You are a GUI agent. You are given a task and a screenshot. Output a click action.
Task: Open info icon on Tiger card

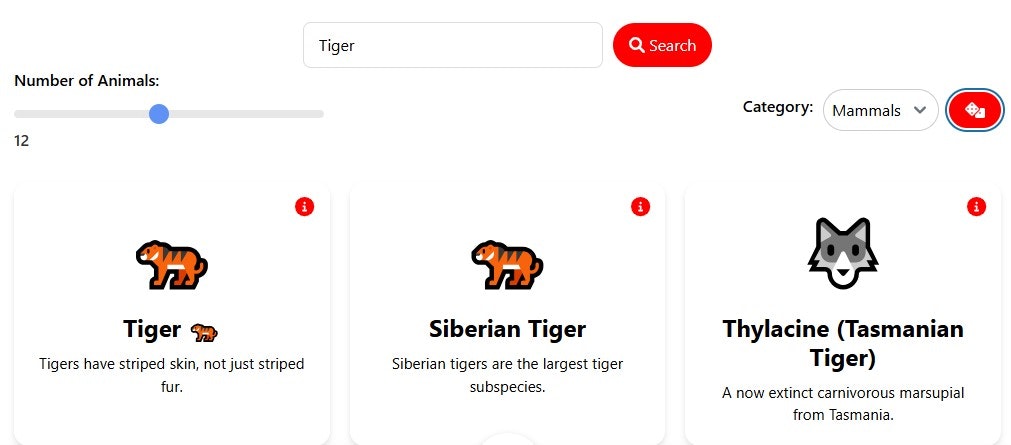click(x=304, y=206)
